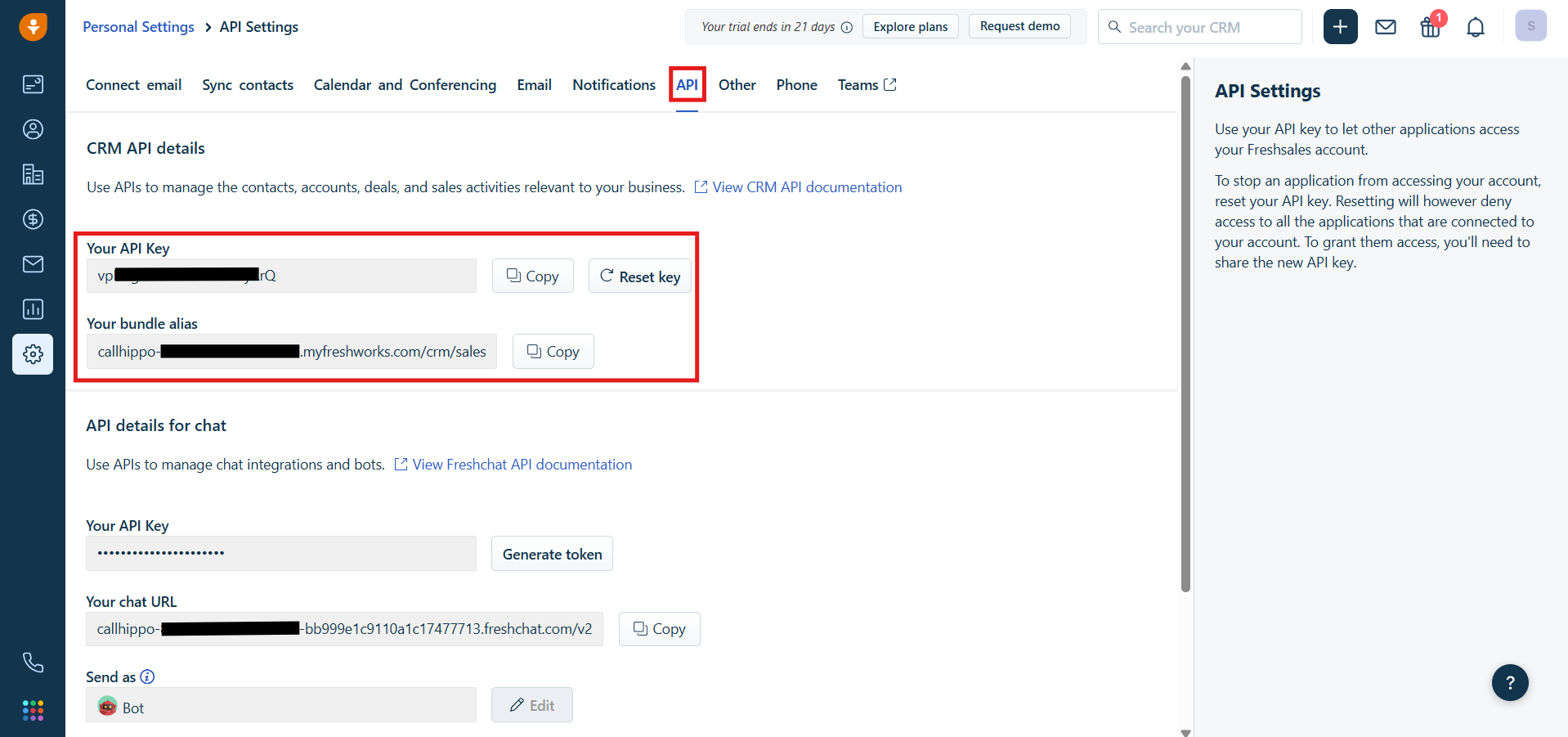Copy the CRM API key
This screenshot has height=737, width=1568.
pos(533,276)
